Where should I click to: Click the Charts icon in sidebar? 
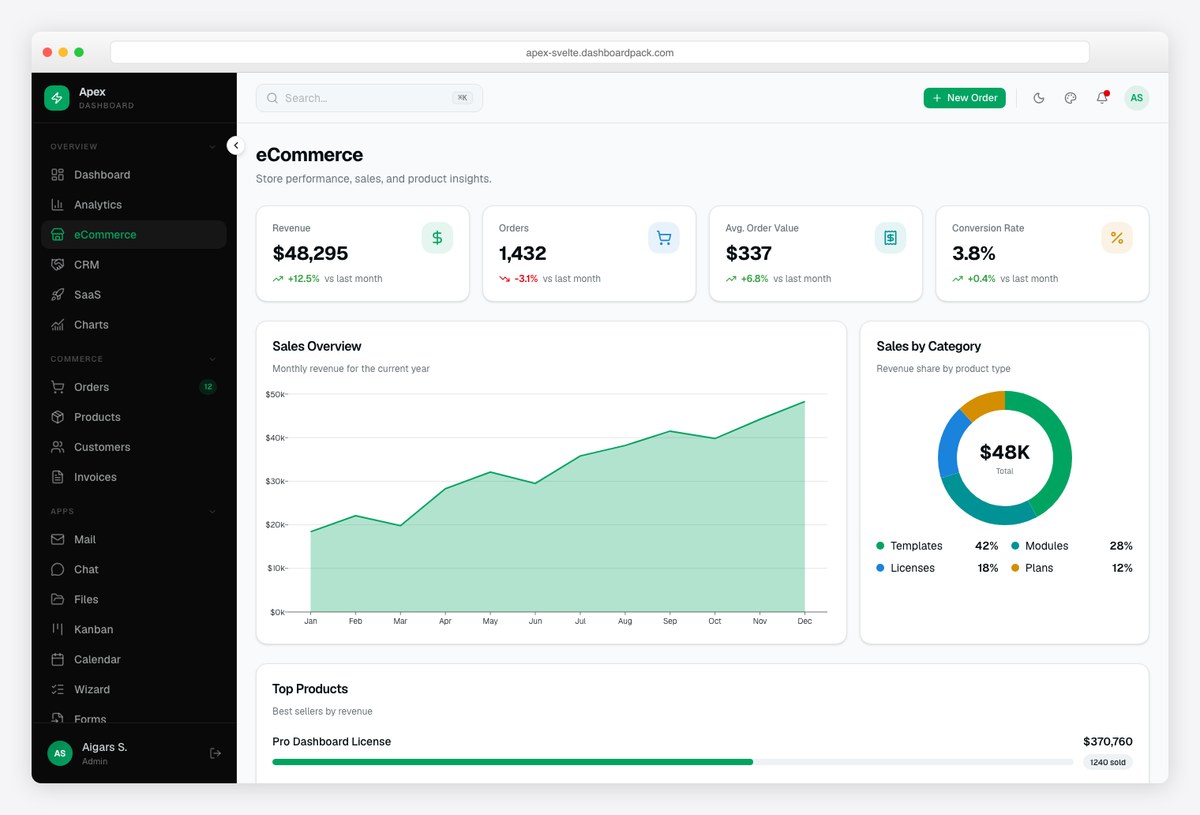58,325
